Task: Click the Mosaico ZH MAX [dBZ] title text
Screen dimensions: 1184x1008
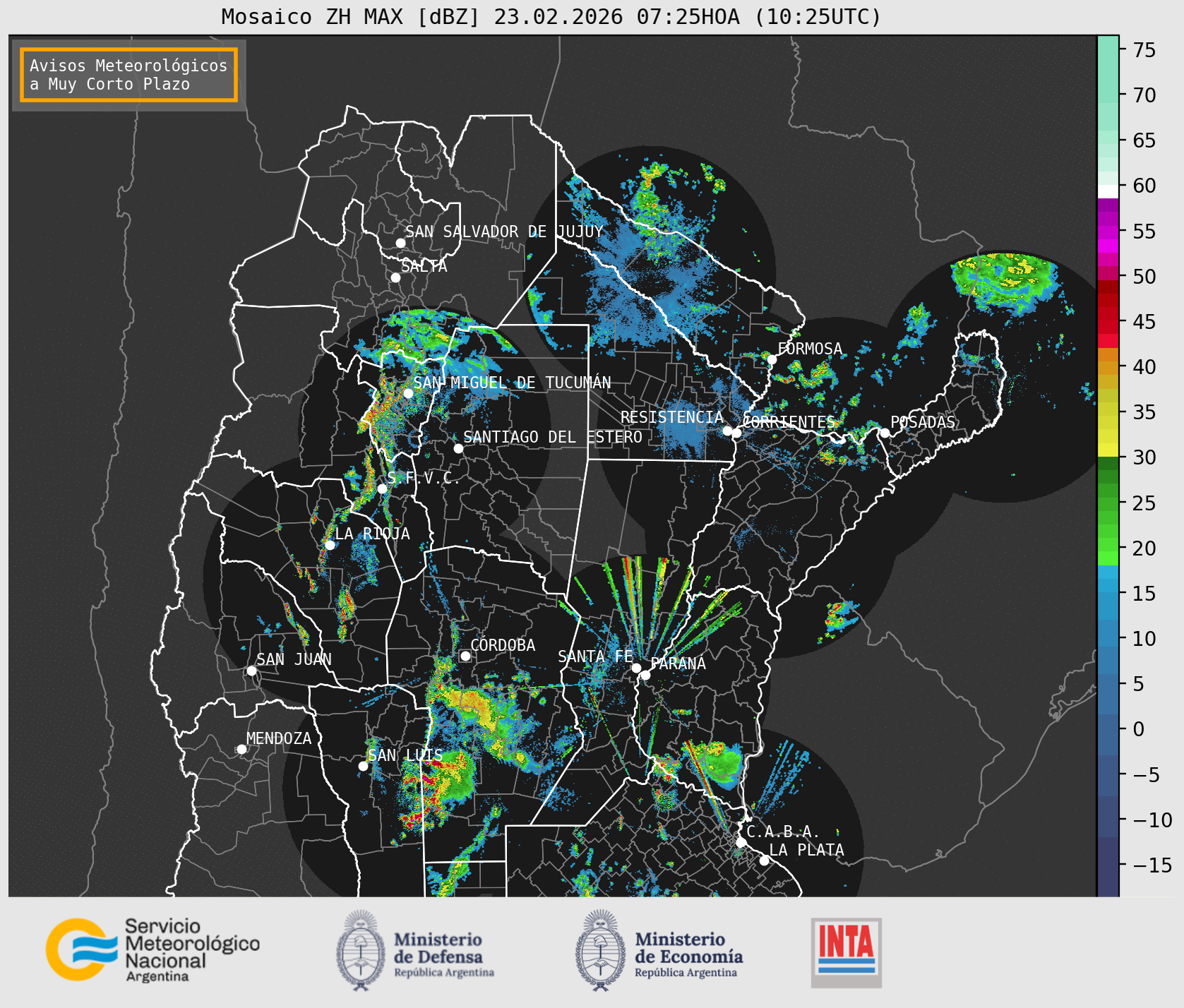Action: 350,16
